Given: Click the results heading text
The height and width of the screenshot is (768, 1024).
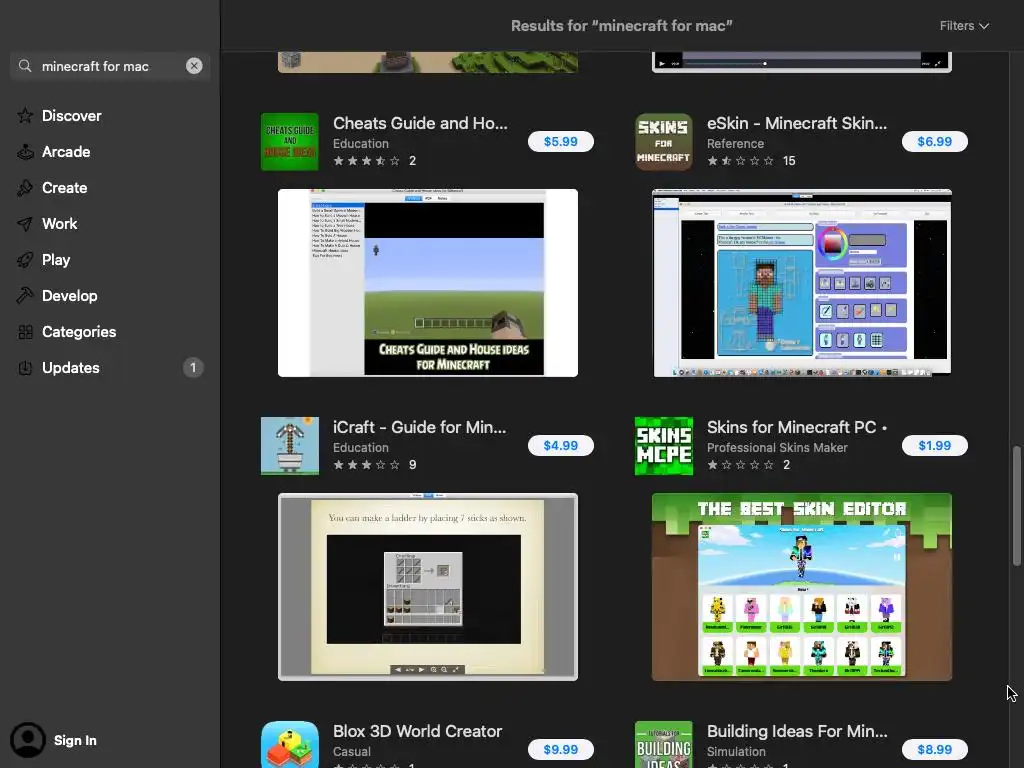Looking at the screenshot, I should pos(621,25).
